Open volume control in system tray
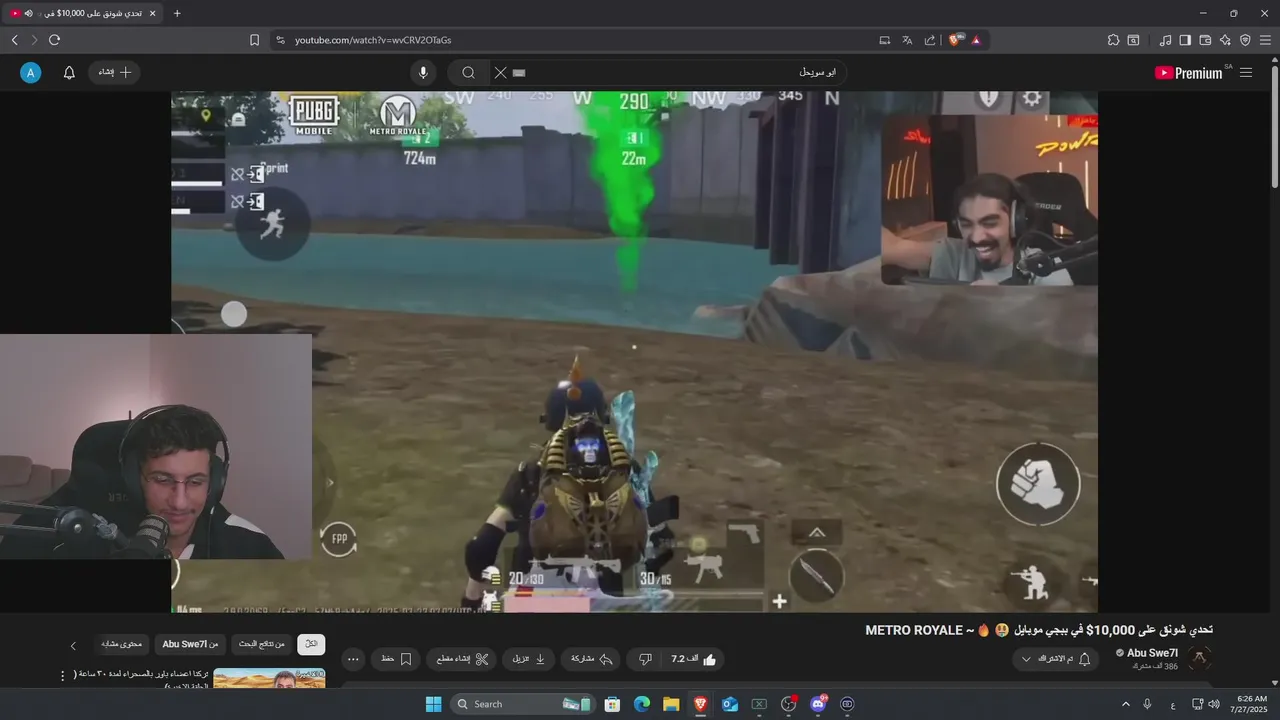 coord(1214,704)
